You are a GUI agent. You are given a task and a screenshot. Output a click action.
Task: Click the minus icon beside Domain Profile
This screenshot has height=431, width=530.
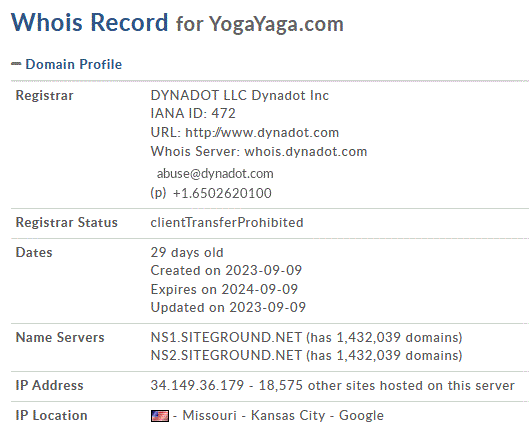coord(16,64)
